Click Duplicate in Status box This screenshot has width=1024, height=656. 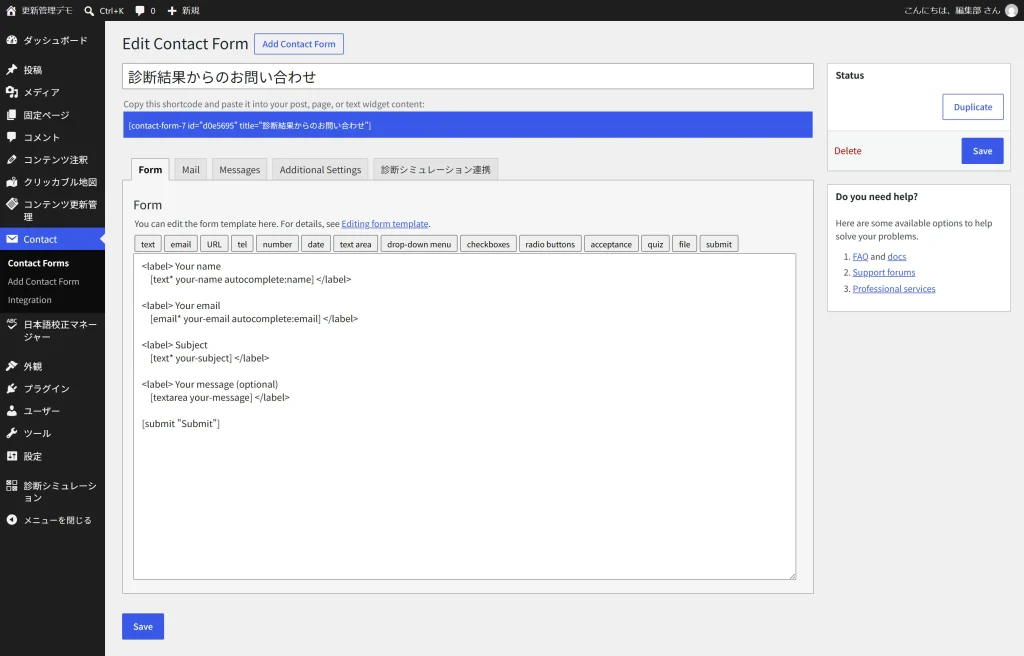click(x=972, y=107)
